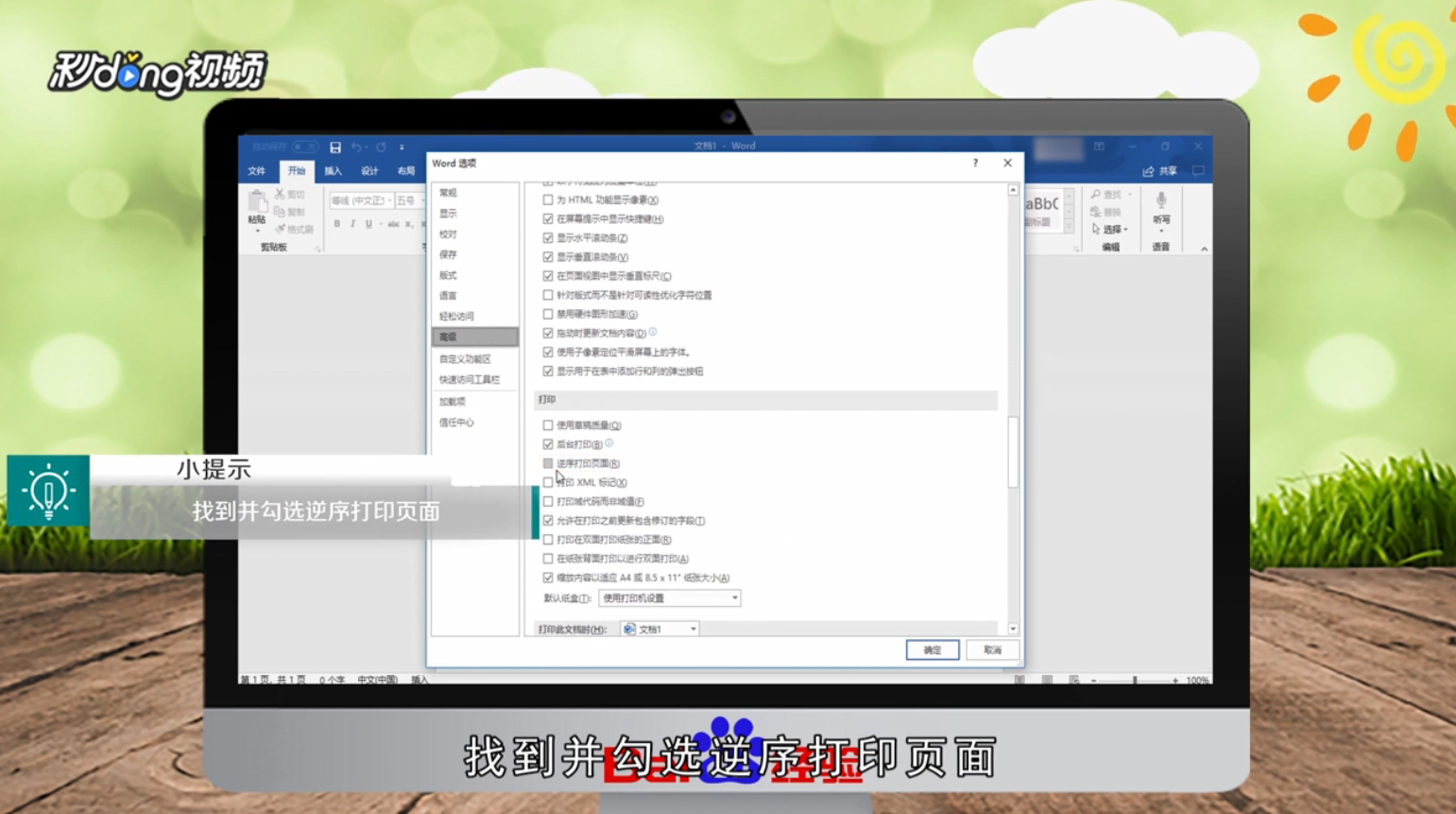Image resolution: width=1456 pixels, height=814 pixels.
Task: Check 逆序打印页面 checkbox
Action: [548, 463]
